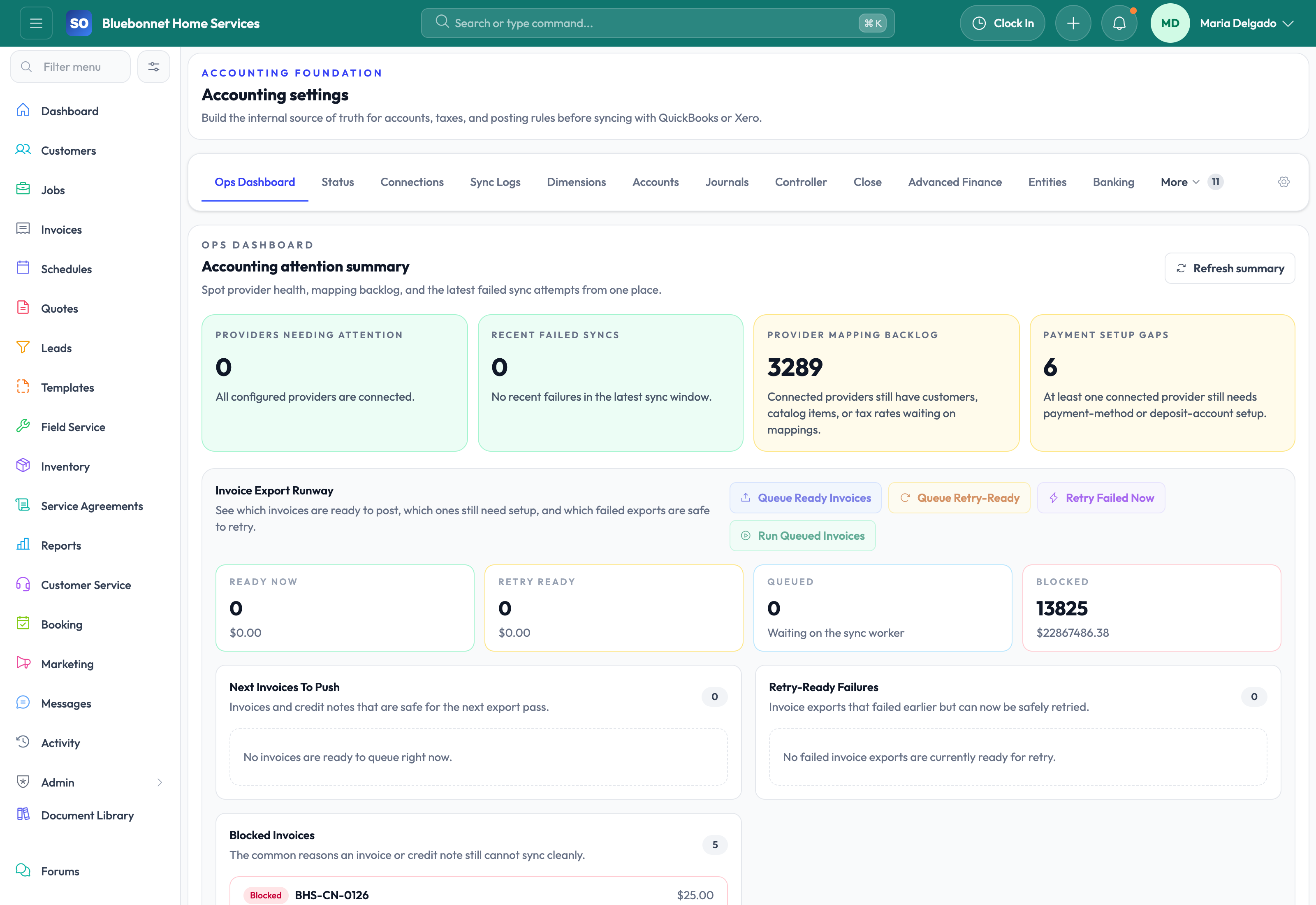Screen dimensions: 1316x905
Task: Expand the Admin submenu chevron
Action: coord(160,782)
